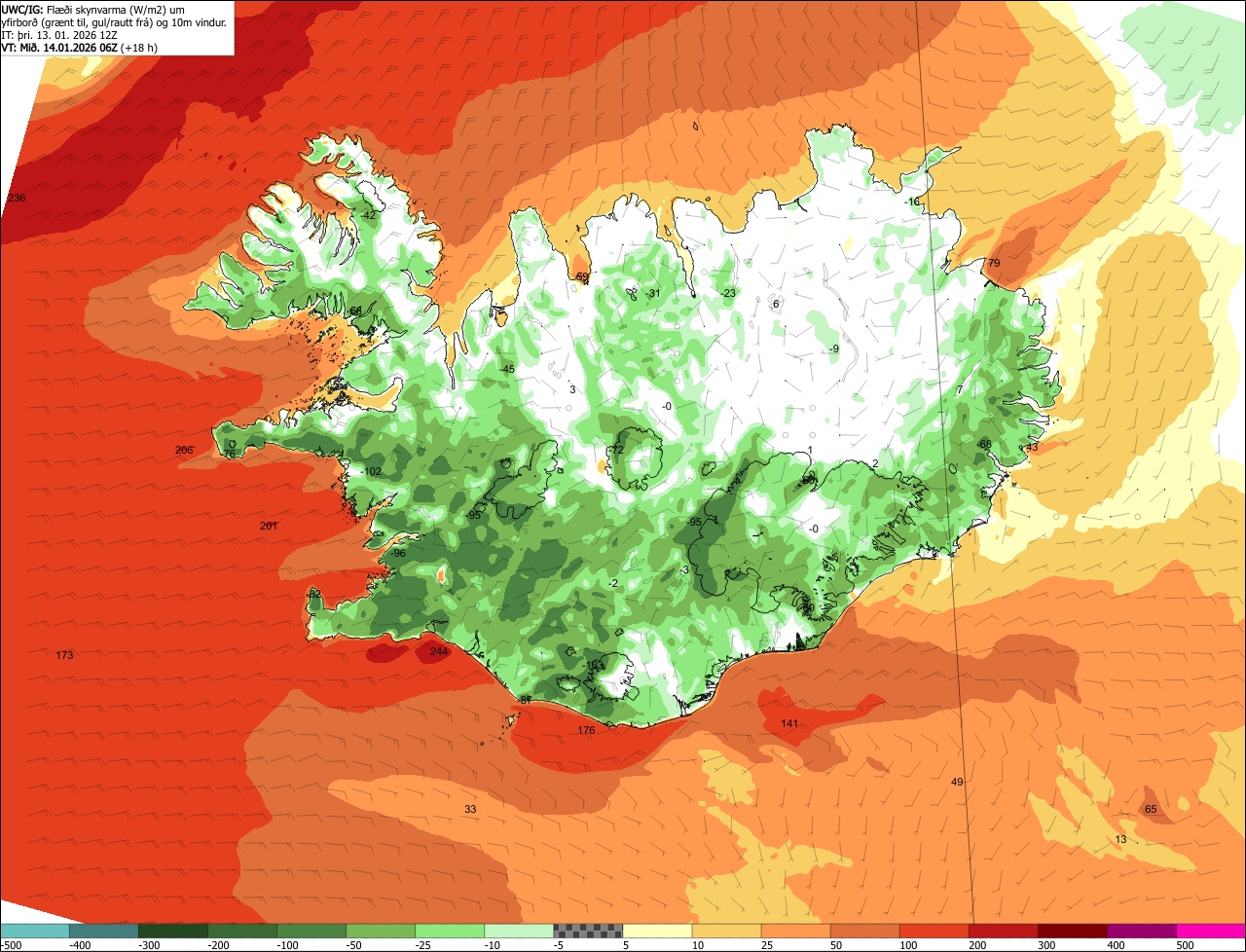The width and height of the screenshot is (1246, 952).
Task: Click the crimson 200 to 300 legend swatch
Action: 1004,931
